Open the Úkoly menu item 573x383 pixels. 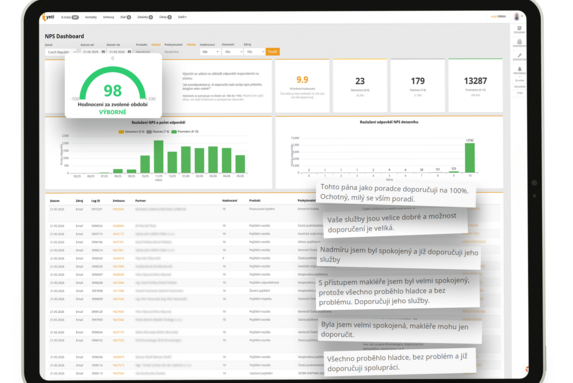pyautogui.click(x=165, y=17)
